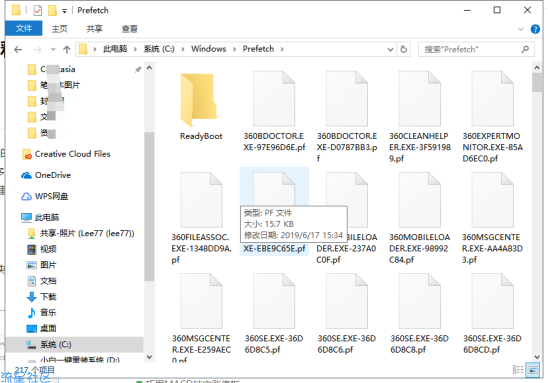Image resolution: width=548 pixels, height=383 pixels.
Task: Switch to large icons view button
Action: click(x=533, y=369)
